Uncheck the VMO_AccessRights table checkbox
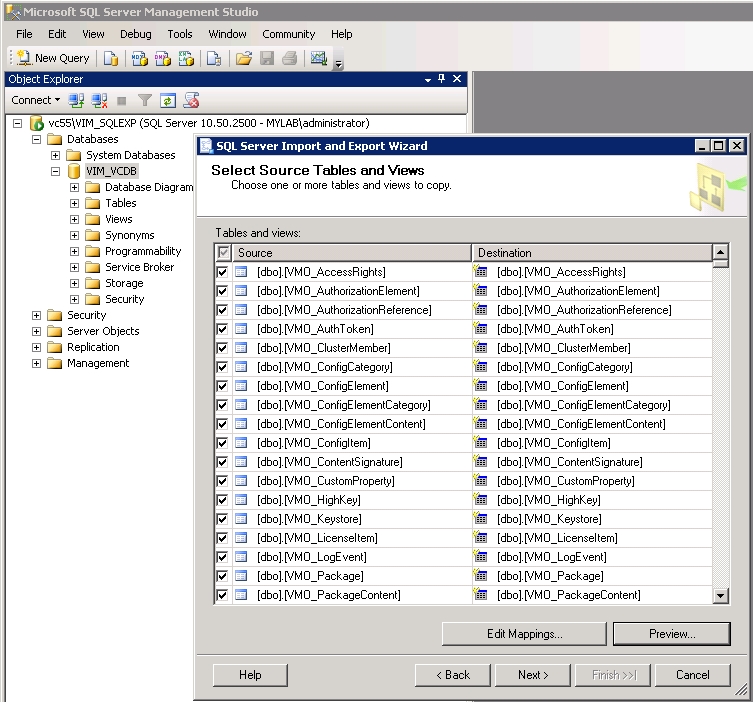 click(222, 272)
